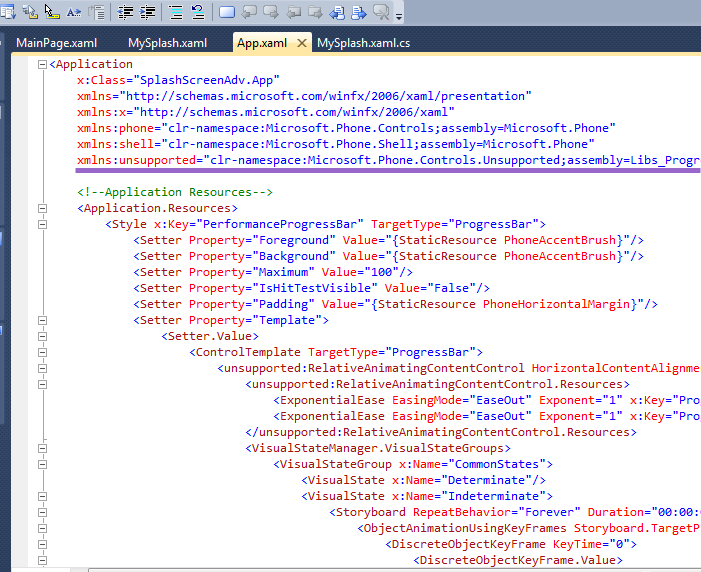Click the xmlns:unsupported namespace line
701x572 pixels.
[388, 160]
